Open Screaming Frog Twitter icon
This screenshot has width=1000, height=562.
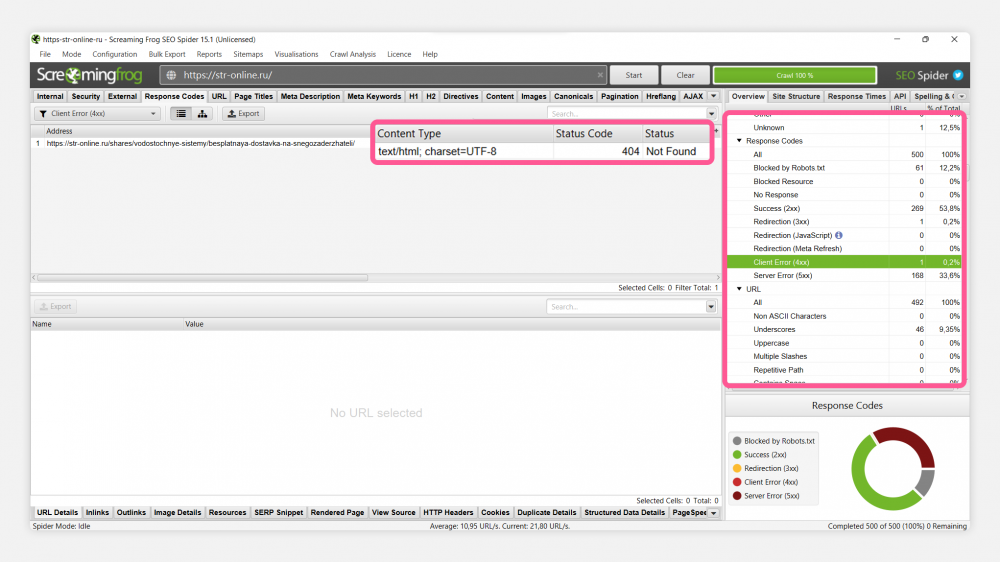click(958, 75)
